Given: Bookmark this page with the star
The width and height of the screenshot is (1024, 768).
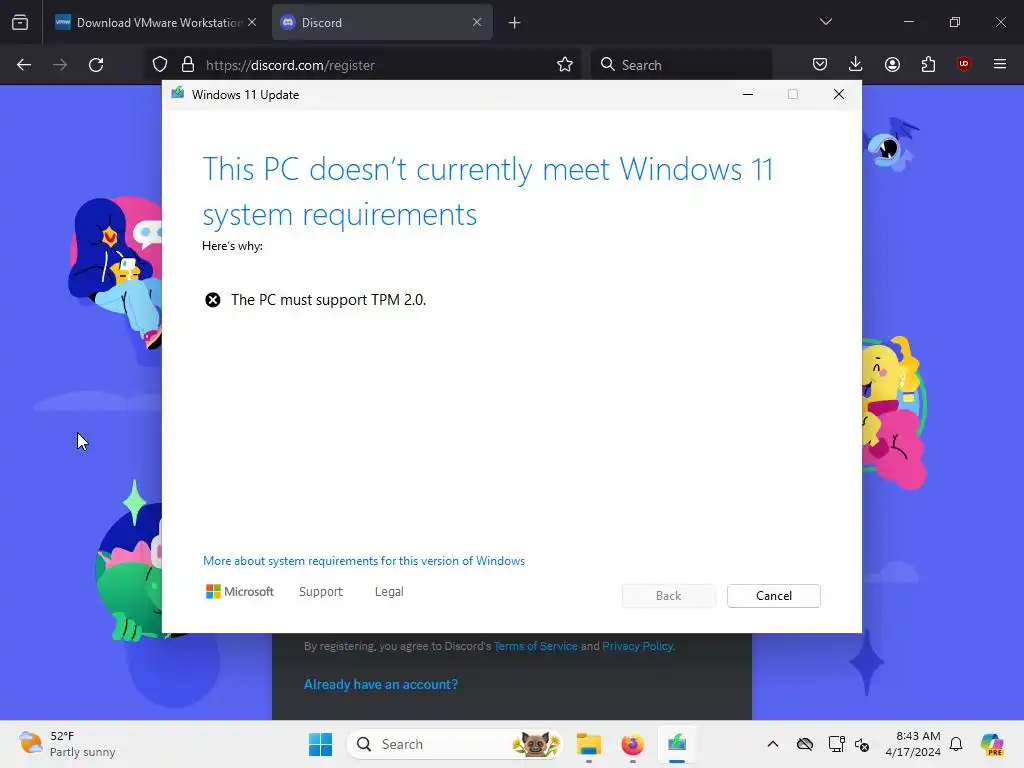Looking at the screenshot, I should pyautogui.click(x=565, y=65).
